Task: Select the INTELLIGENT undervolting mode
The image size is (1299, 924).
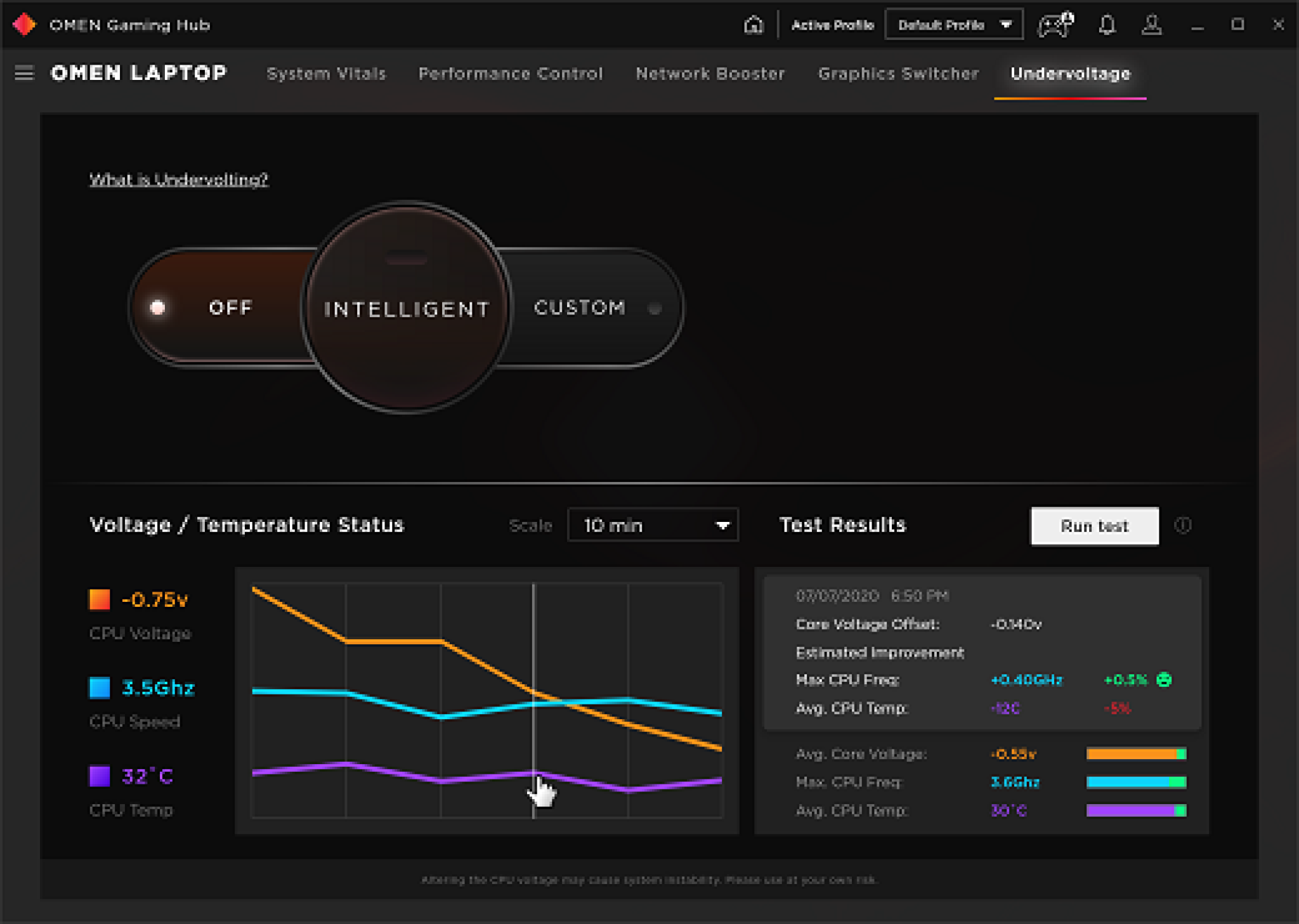Action: pyautogui.click(x=407, y=309)
